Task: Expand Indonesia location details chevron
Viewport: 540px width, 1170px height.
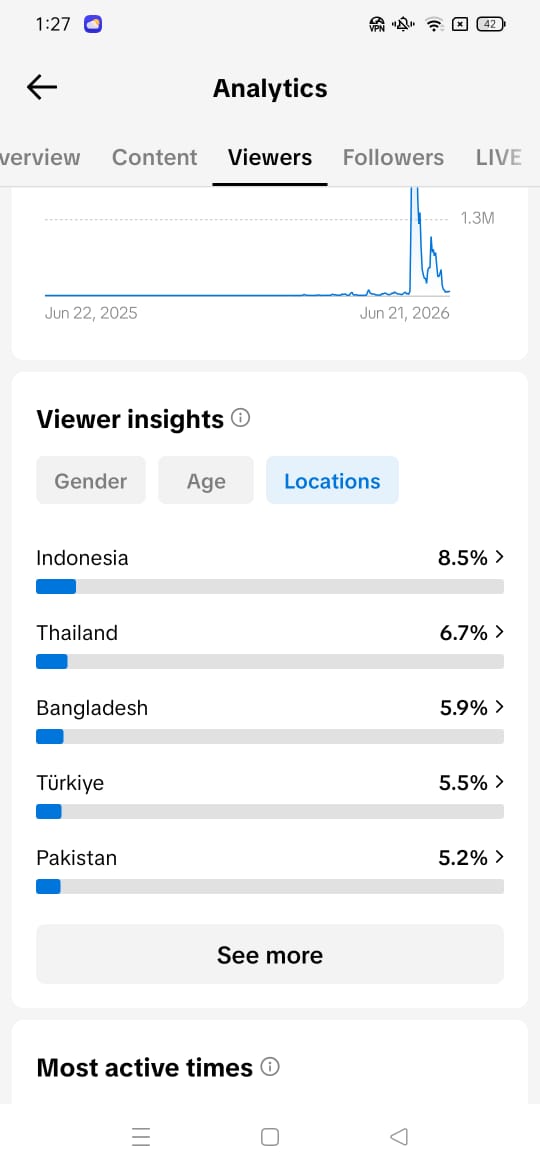Action: point(499,557)
